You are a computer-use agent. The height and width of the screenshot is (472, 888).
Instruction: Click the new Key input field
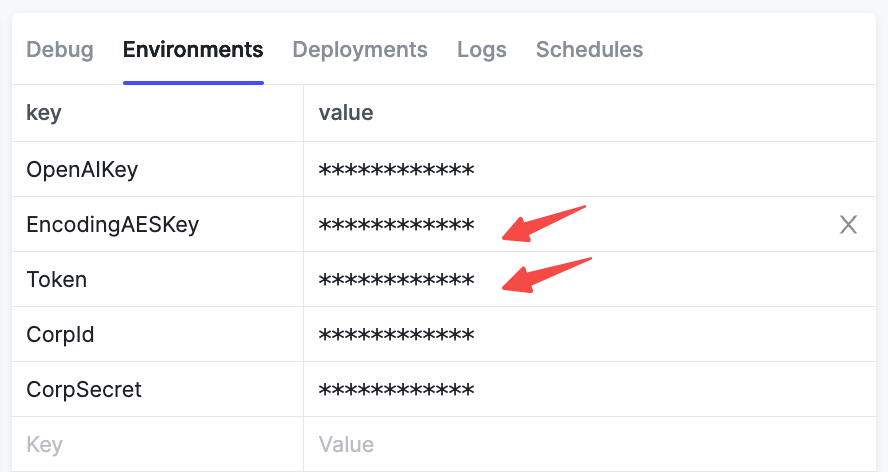point(157,444)
